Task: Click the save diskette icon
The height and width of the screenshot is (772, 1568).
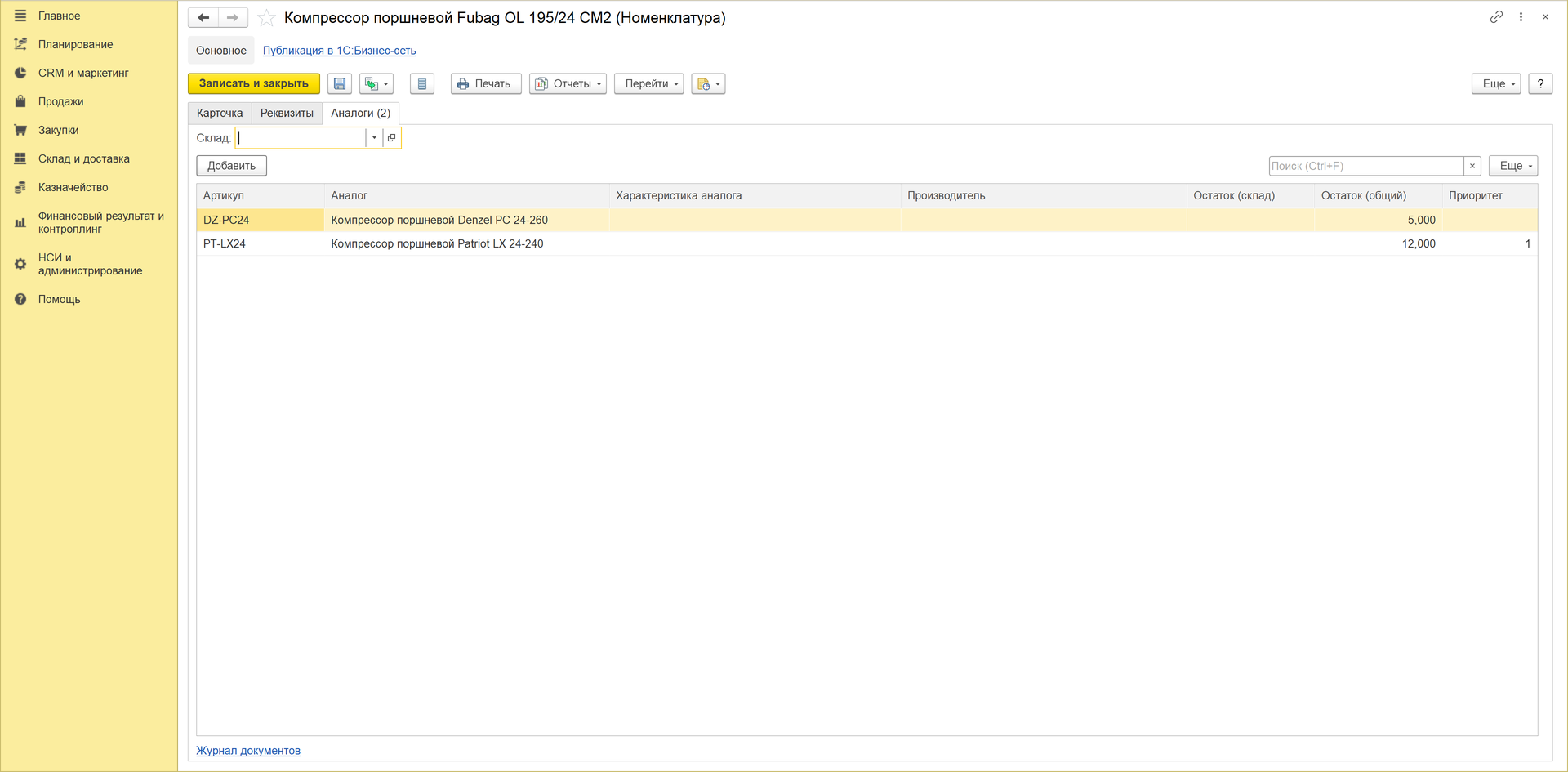Action: (x=340, y=84)
